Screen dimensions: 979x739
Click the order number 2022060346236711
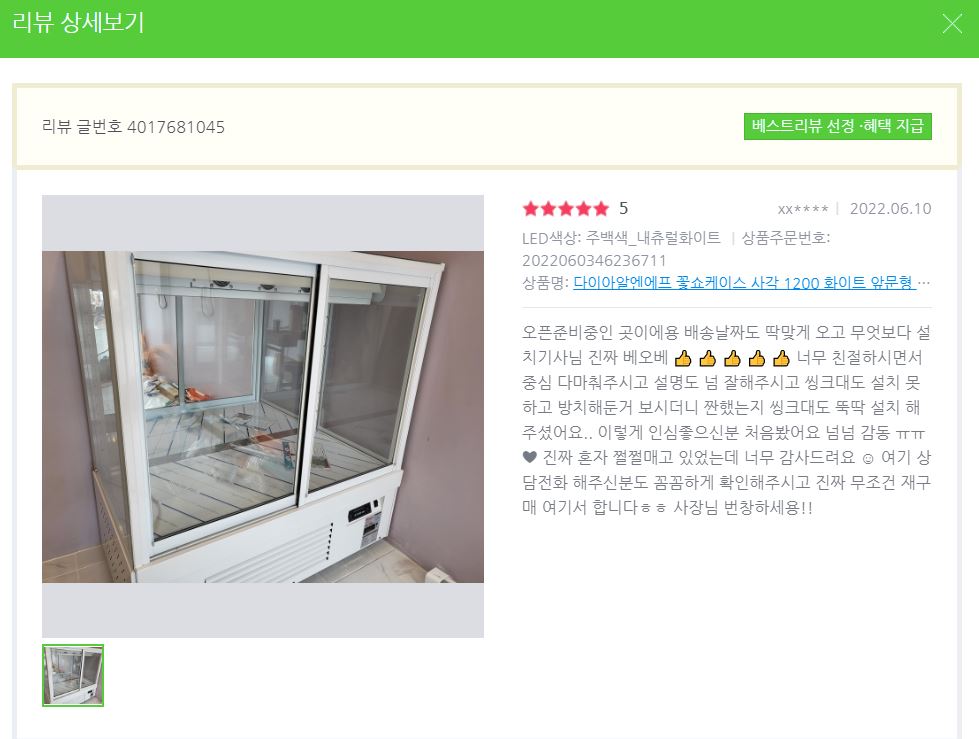[x=594, y=260]
